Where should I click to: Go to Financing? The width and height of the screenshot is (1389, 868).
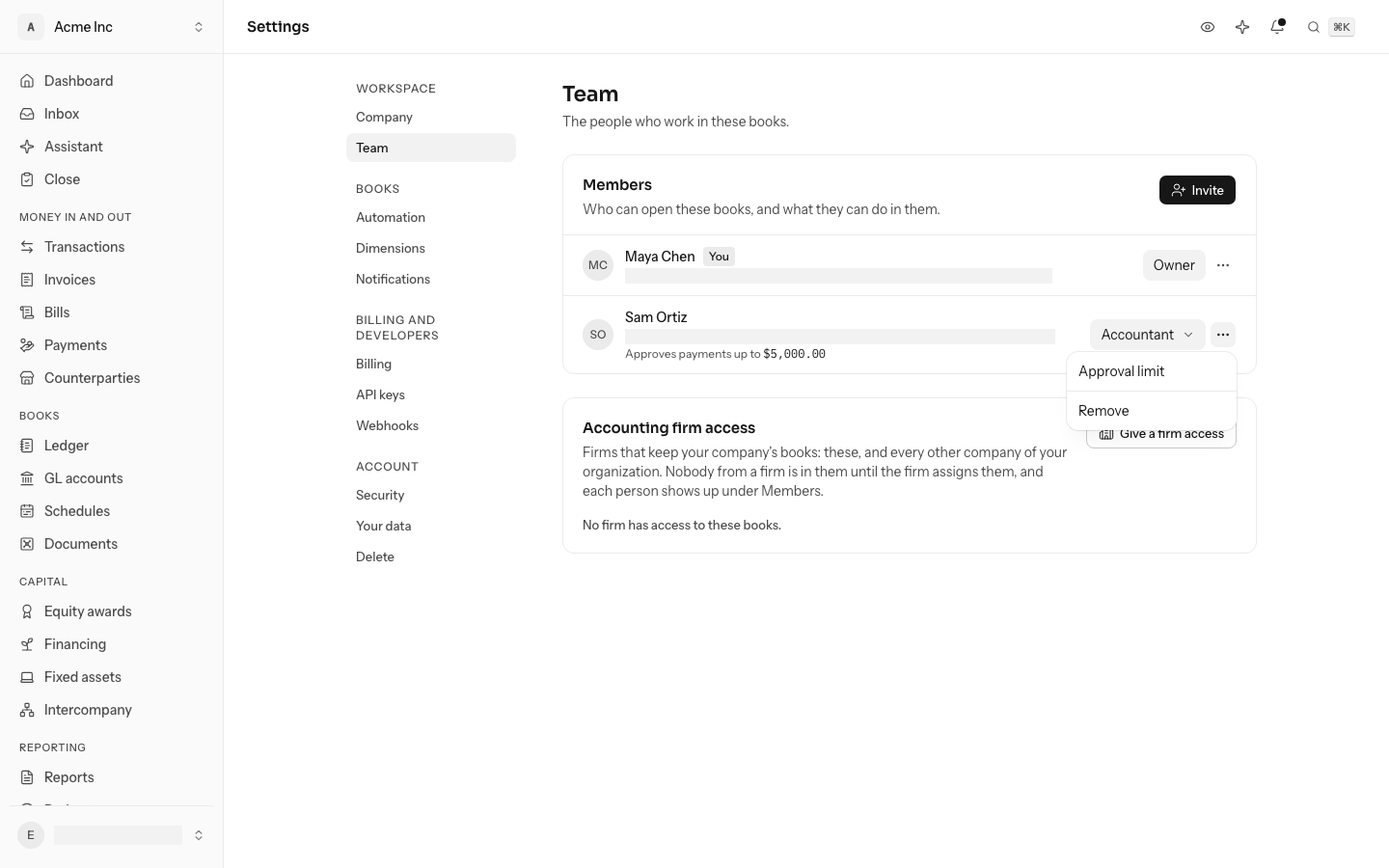(111, 644)
